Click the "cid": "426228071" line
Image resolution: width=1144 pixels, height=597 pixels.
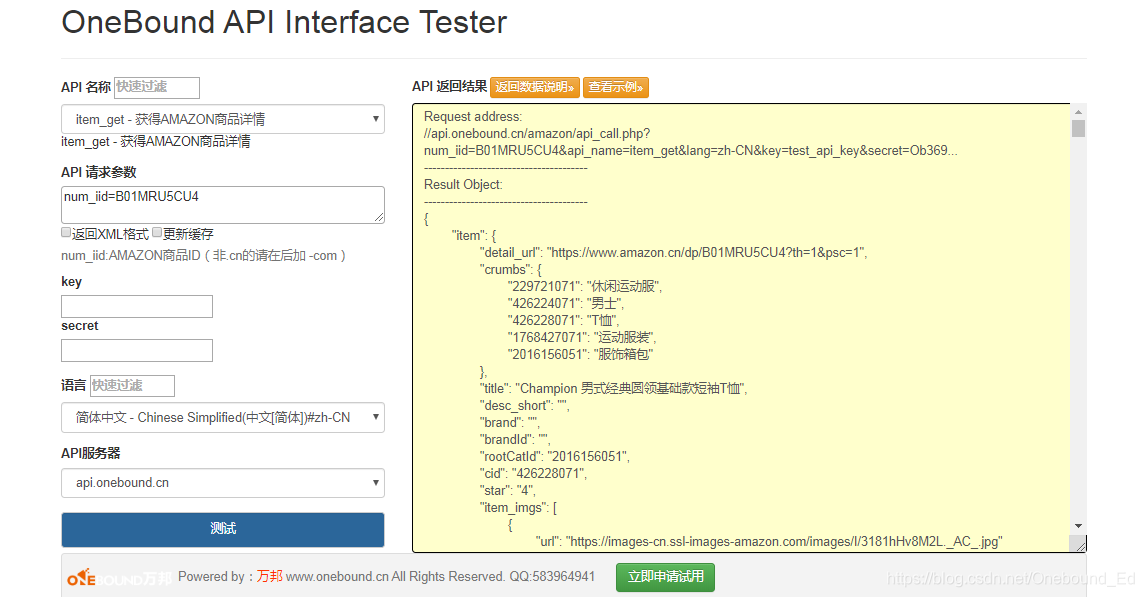pyautogui.click(x=533, y=473)
